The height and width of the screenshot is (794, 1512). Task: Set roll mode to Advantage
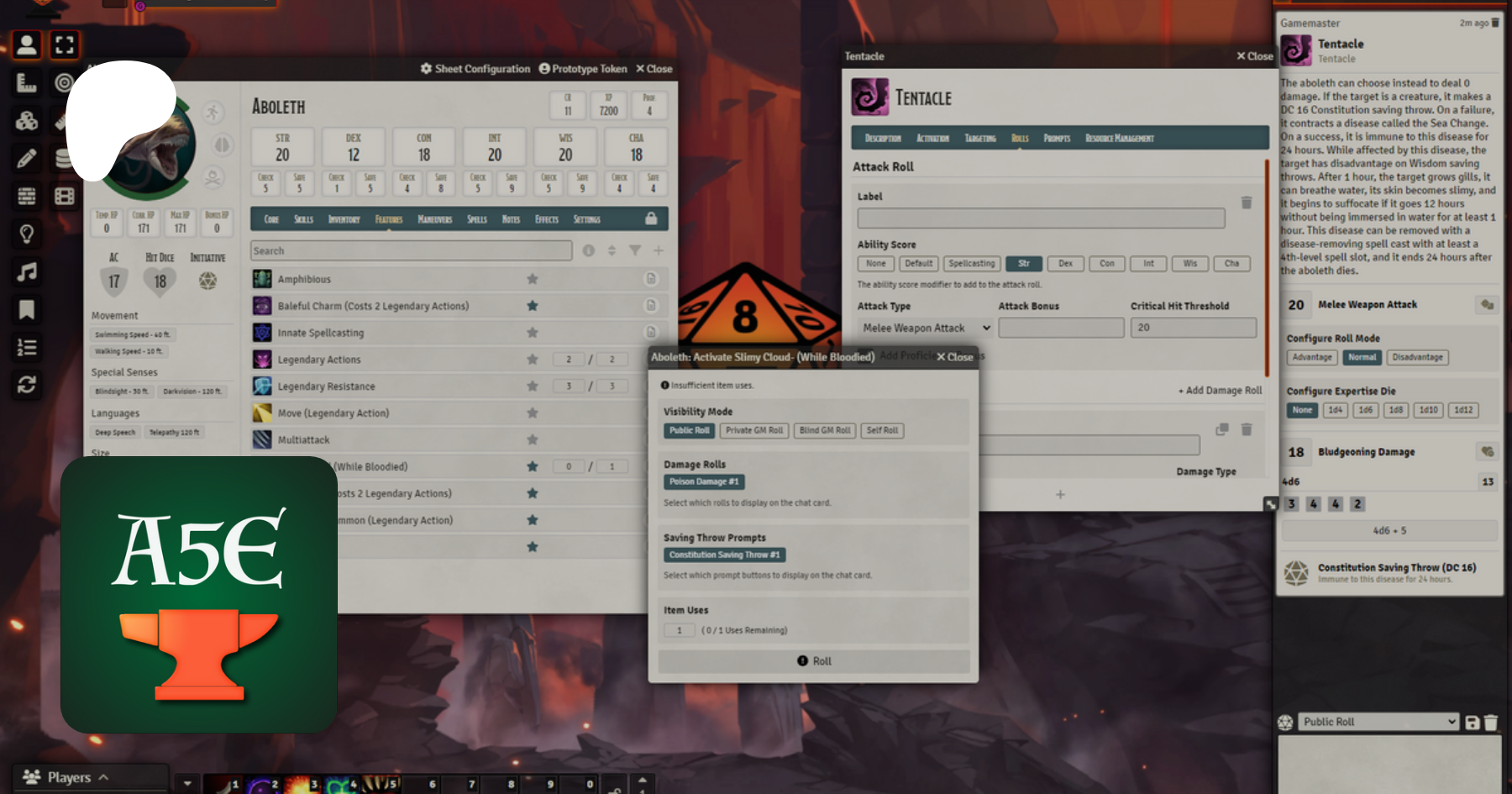(1312, 357)
